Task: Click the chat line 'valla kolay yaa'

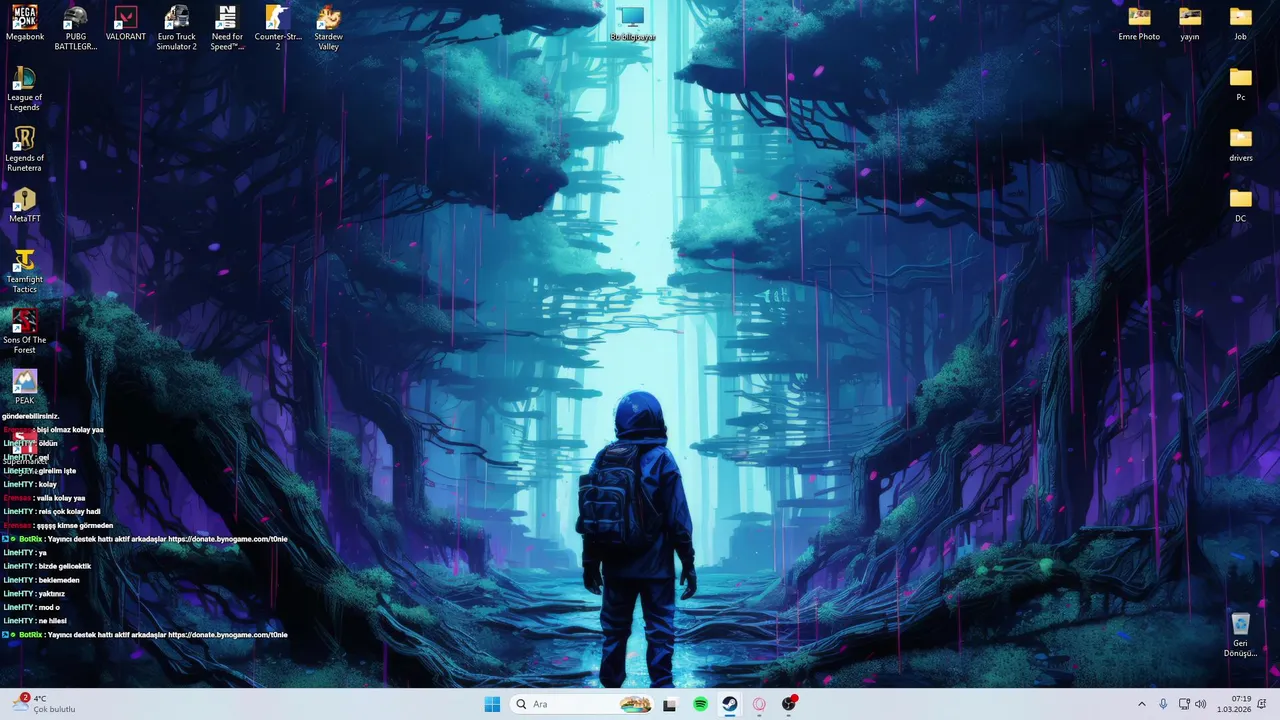Action: 61,498
